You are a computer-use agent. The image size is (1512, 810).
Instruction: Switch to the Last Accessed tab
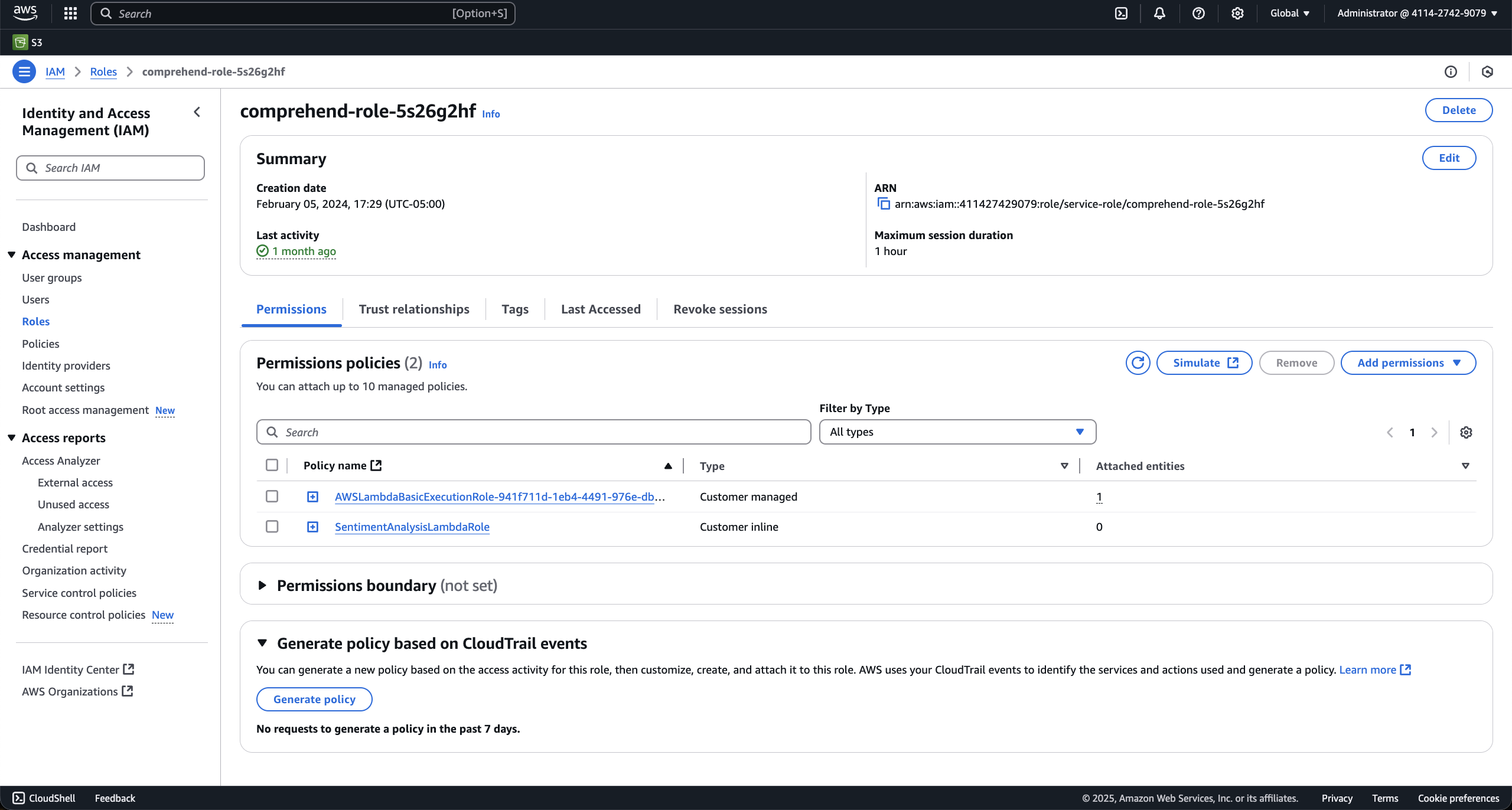point(601,309)
